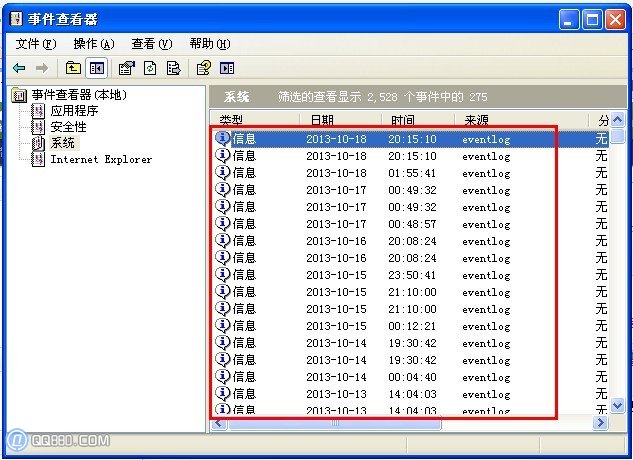Select the 事件查看器(本地) root node

(x=79, y=95)
